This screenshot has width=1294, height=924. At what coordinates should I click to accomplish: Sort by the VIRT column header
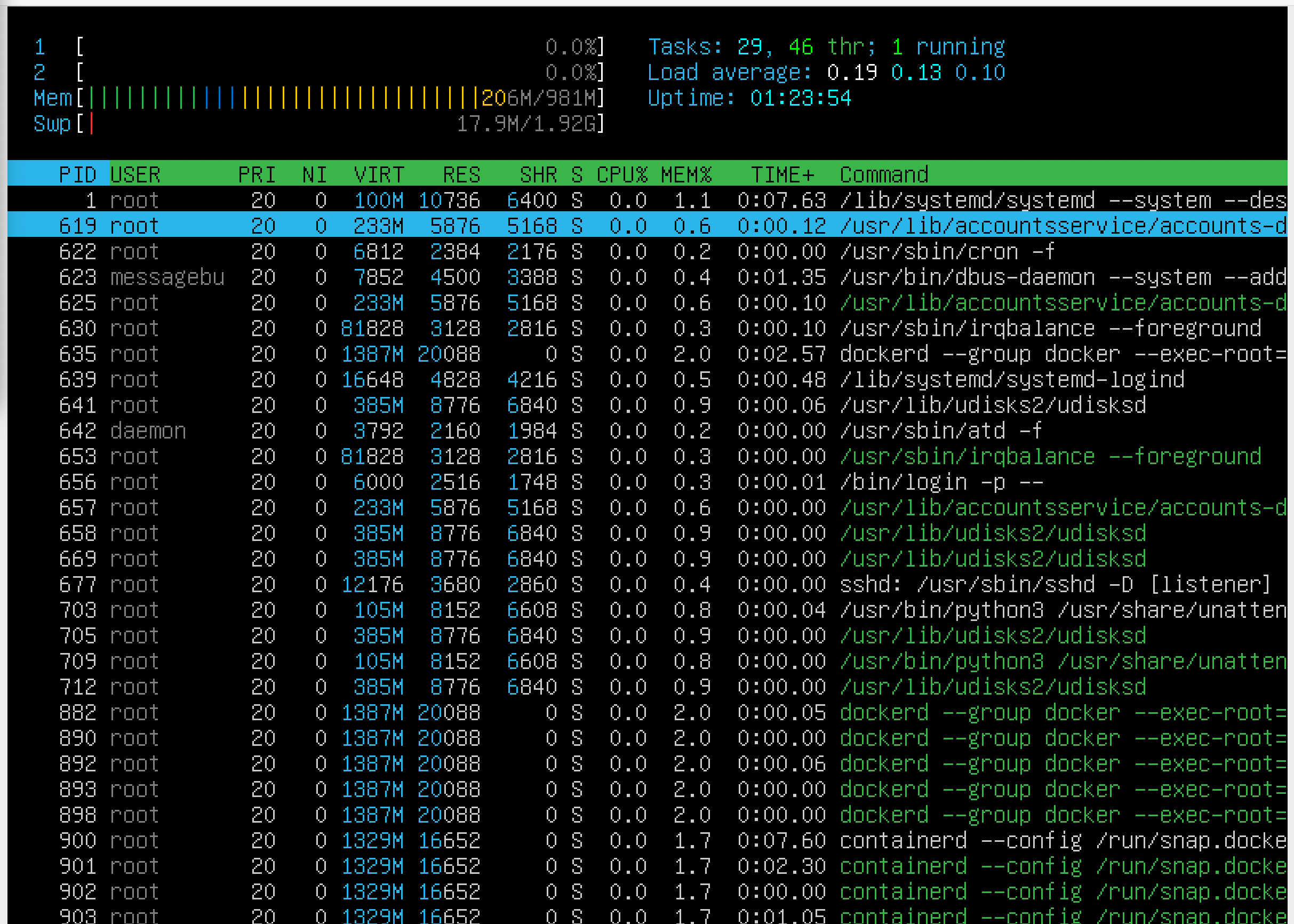coord(378,174)
